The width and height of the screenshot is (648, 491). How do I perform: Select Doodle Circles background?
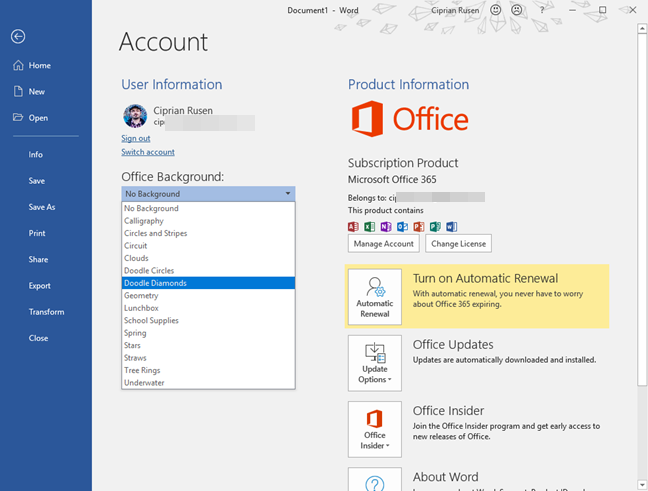208,270
